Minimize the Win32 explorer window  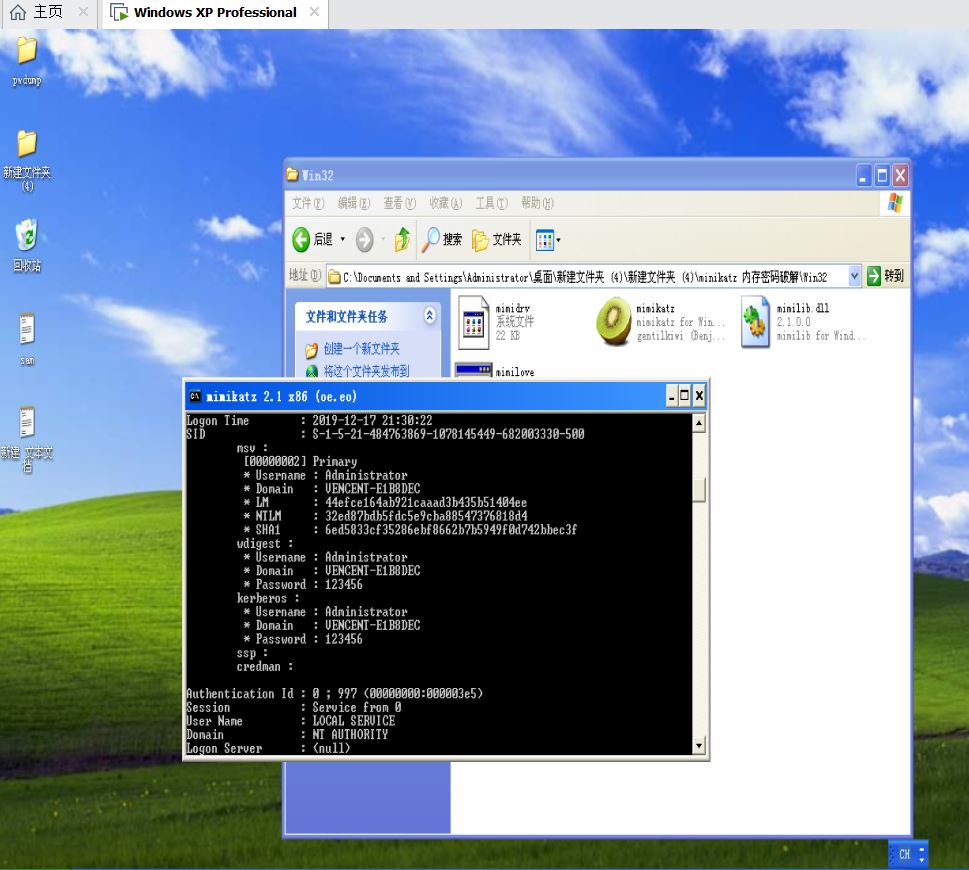(x=863, y=176)
